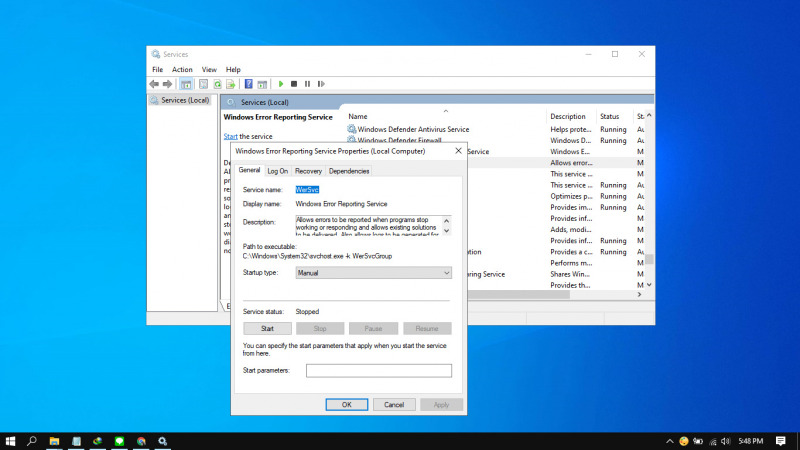Open Help via the blue question mark icon
The width and height of the screenshot is (800, 450).
[x=248, y=84]
